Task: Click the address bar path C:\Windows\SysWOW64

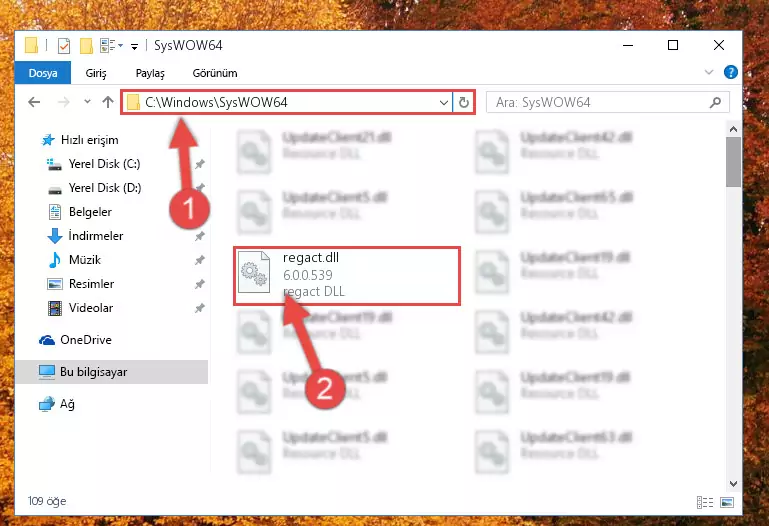Action: click(x=216, y=102)
